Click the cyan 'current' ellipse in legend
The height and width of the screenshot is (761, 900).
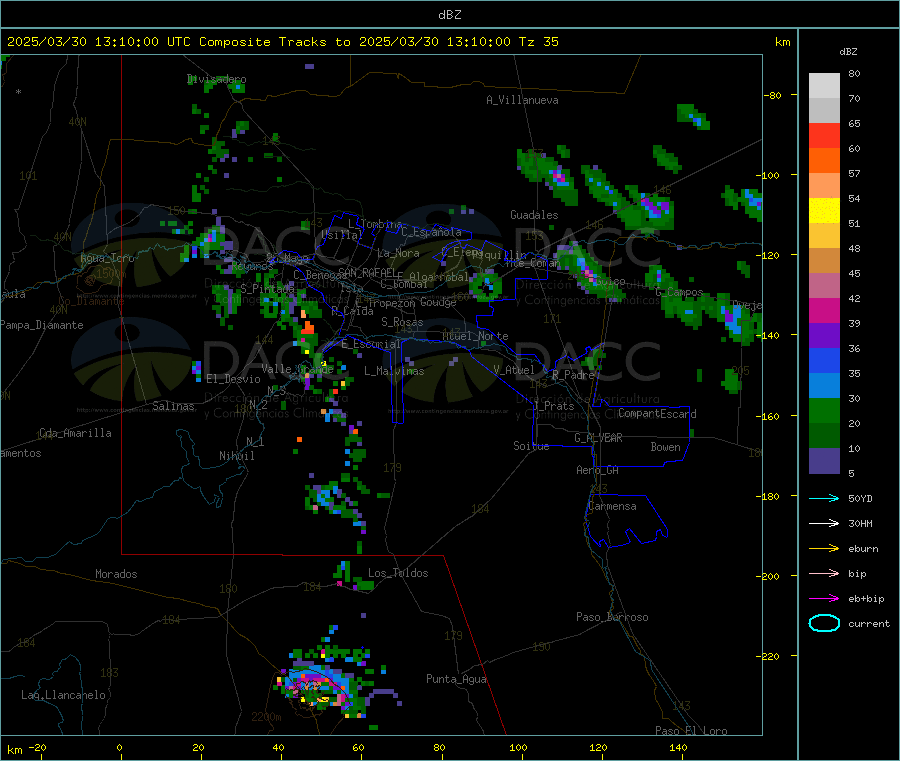point(824,623)
